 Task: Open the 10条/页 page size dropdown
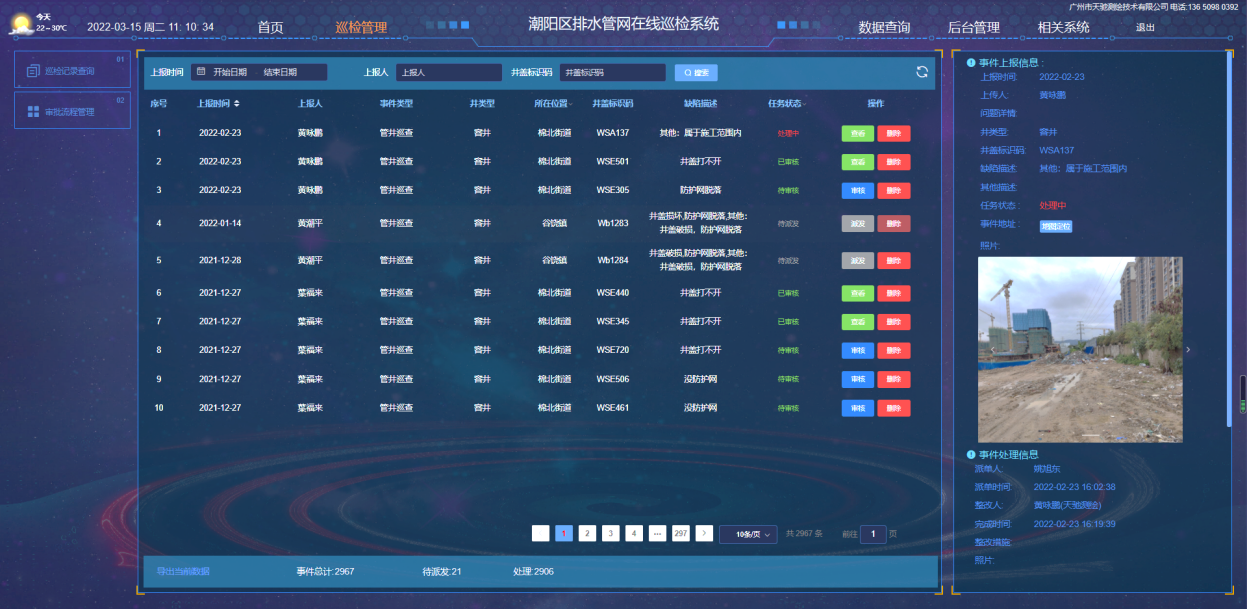click(x=748, y=534)
